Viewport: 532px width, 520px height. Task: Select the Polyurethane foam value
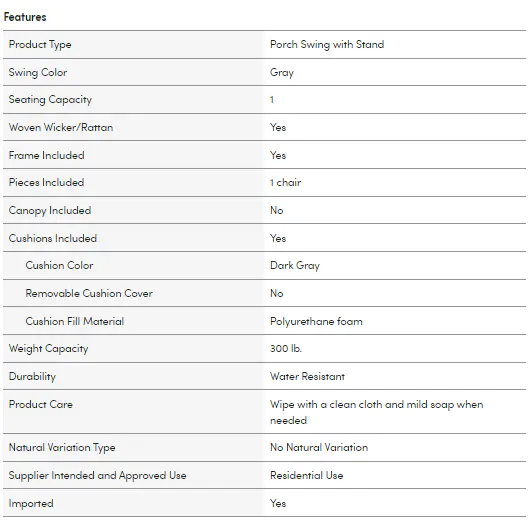coord(316,321)
